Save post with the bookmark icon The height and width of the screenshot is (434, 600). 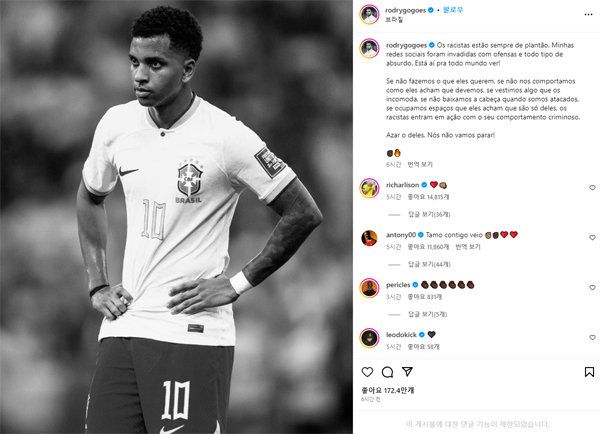point(589,372)
